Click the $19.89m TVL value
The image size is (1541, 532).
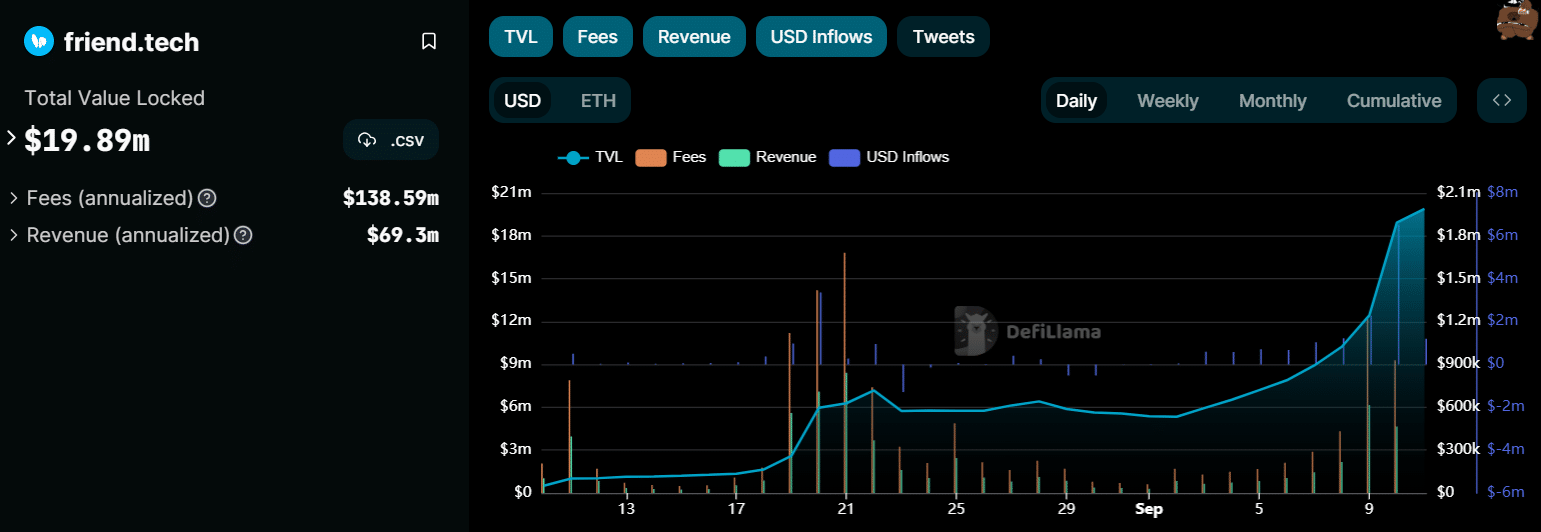point(87,140)
